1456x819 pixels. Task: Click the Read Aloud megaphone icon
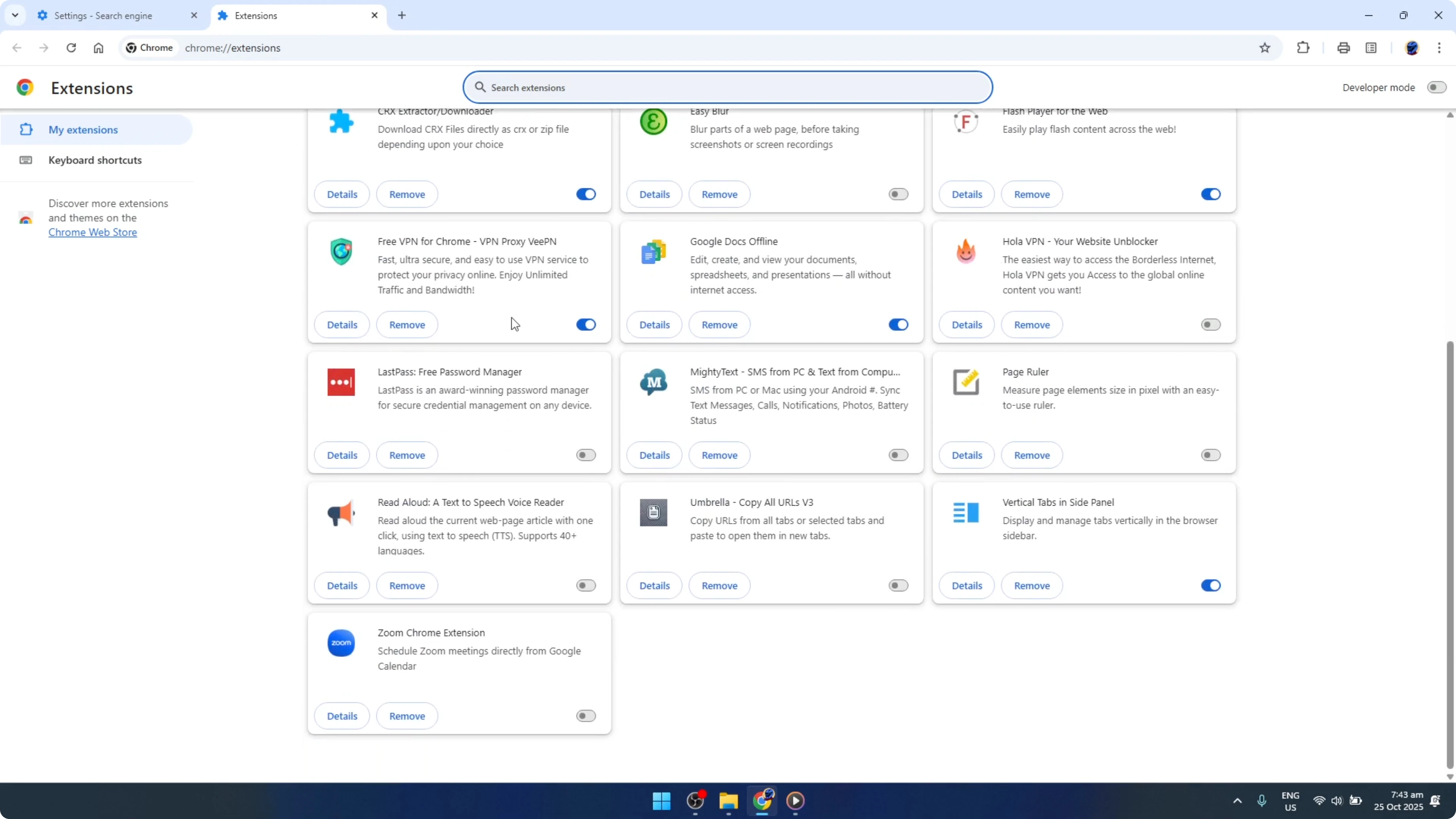[x=341, y=513]
